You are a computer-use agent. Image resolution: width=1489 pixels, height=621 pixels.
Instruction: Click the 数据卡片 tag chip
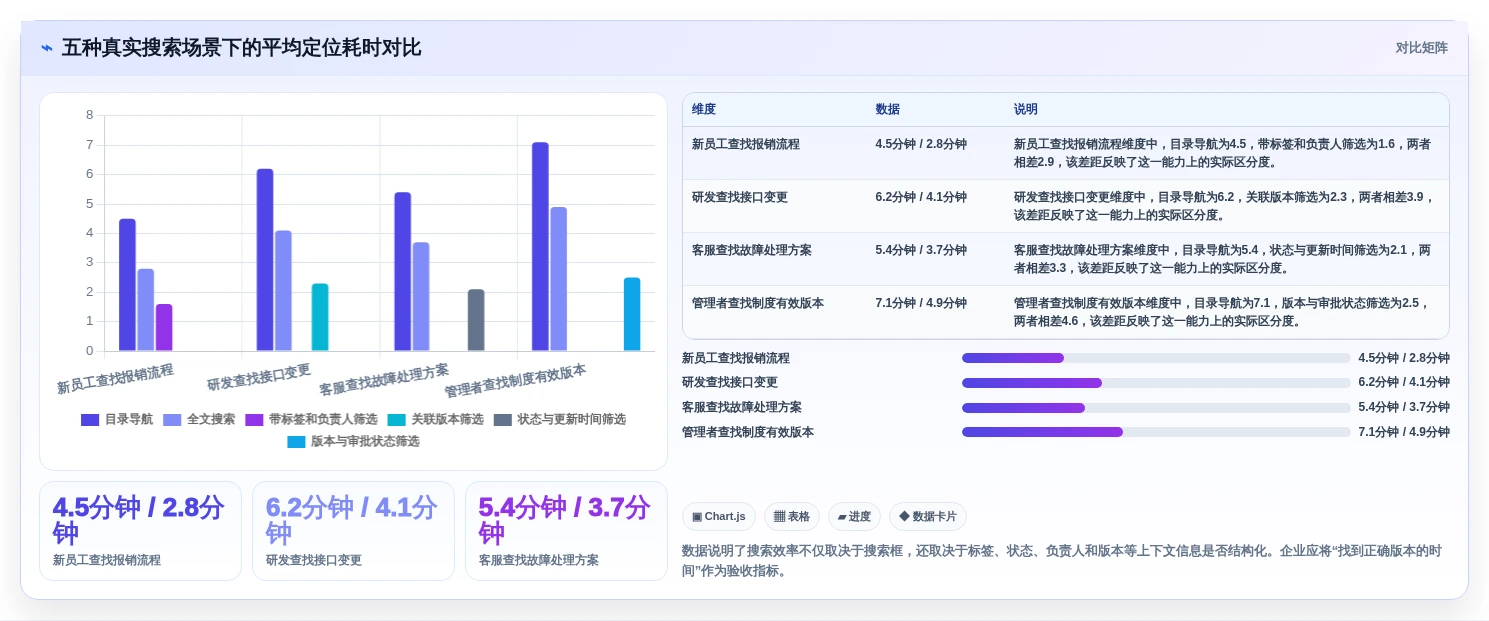click(x=928, y=517)
